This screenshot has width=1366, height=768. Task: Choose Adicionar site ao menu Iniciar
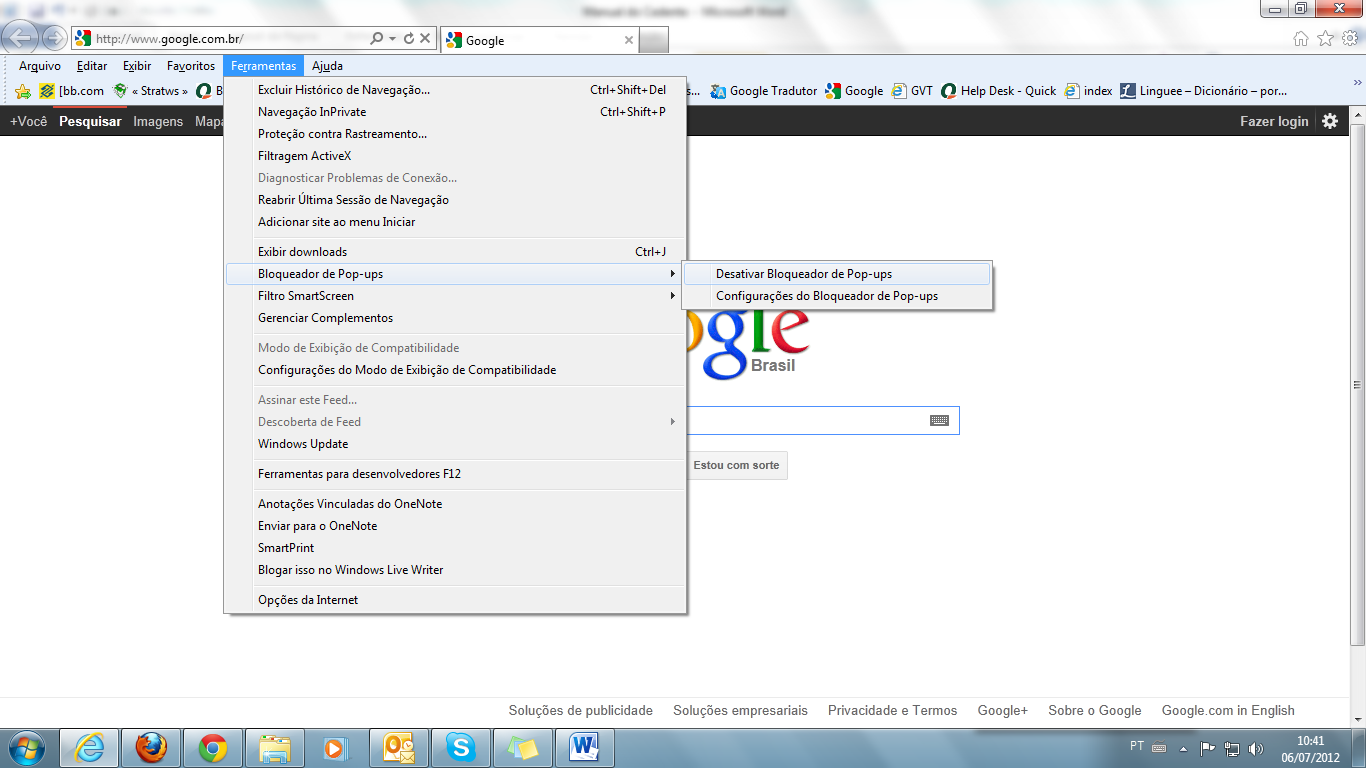[x=455, y=222]
